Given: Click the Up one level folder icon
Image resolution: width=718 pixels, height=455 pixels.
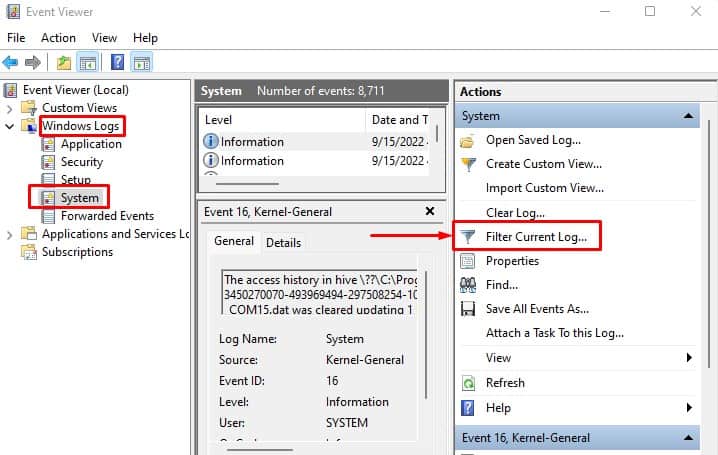Looking at the screenshot, I should point(64,62).
